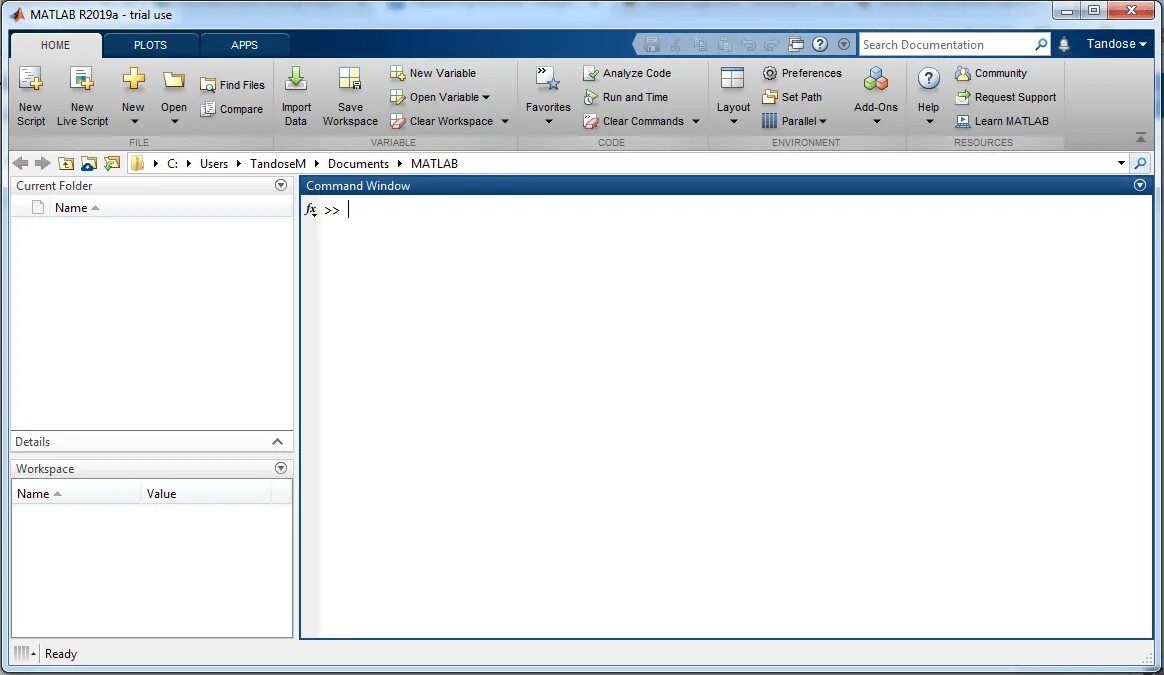1164x675 pixels.
Task: Click the back arrow in the folder toolbar
Action: click(21, 163)
